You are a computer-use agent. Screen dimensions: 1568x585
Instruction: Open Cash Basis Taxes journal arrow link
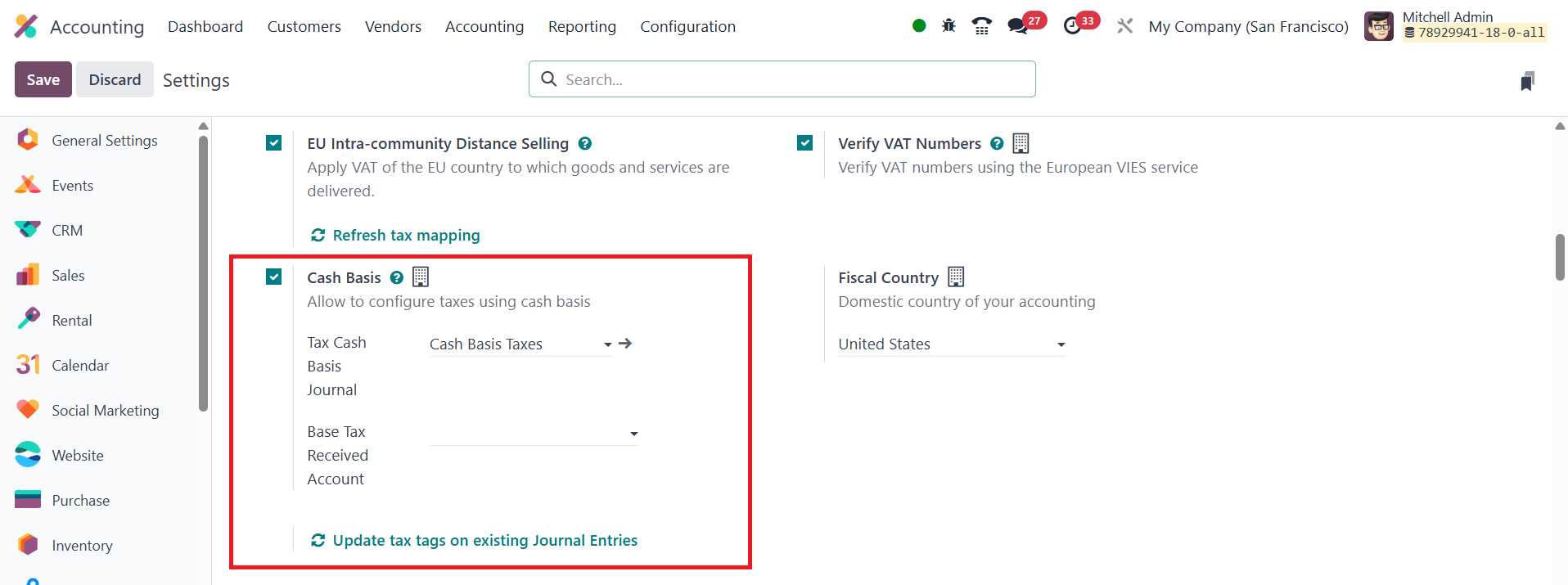click(x=625, y=344)
